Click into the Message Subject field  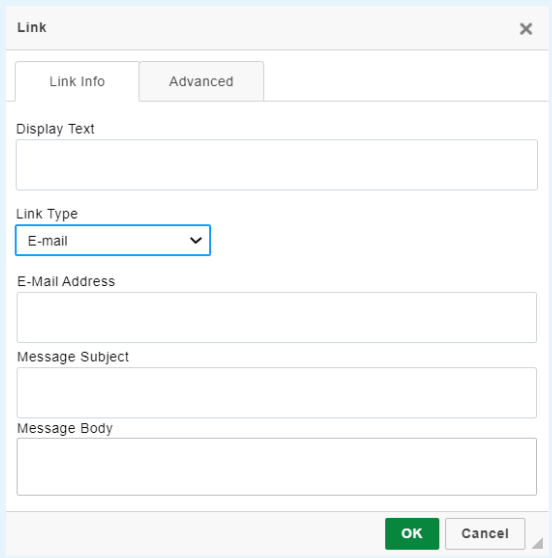click(x=277, y=393)
